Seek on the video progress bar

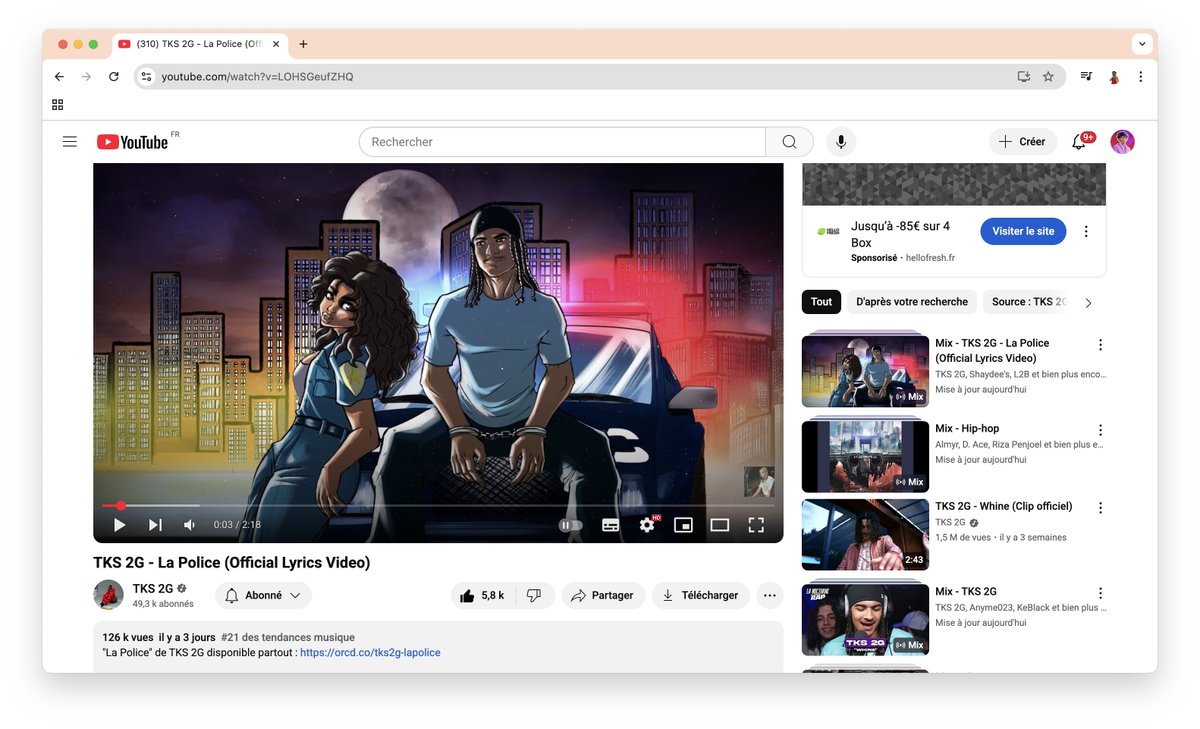438,506
